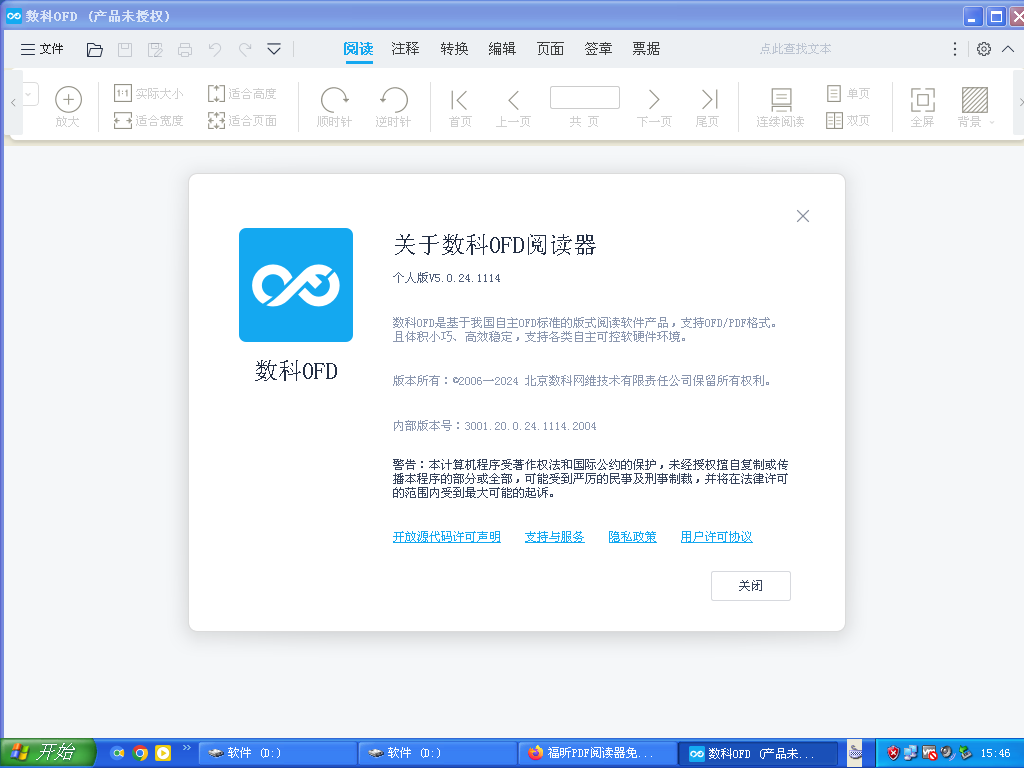
Task: Switch to the 注释 (Annotate) tab
Action: click(405, 49)
